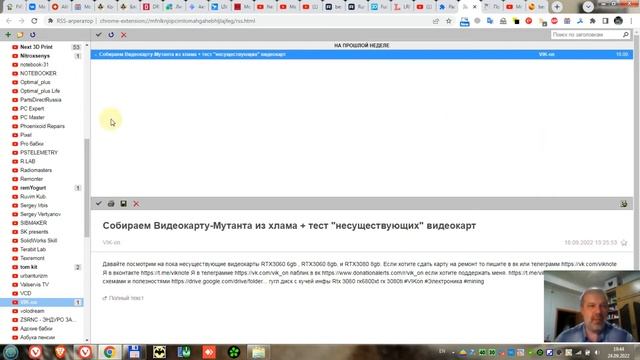
Task: Select the volodream feed
Action: pos(32,311)
